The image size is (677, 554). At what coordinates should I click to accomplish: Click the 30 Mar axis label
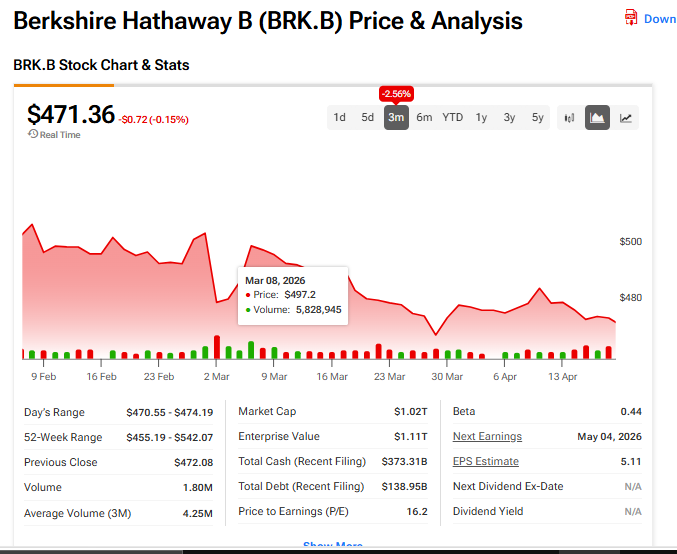(447, 377)
